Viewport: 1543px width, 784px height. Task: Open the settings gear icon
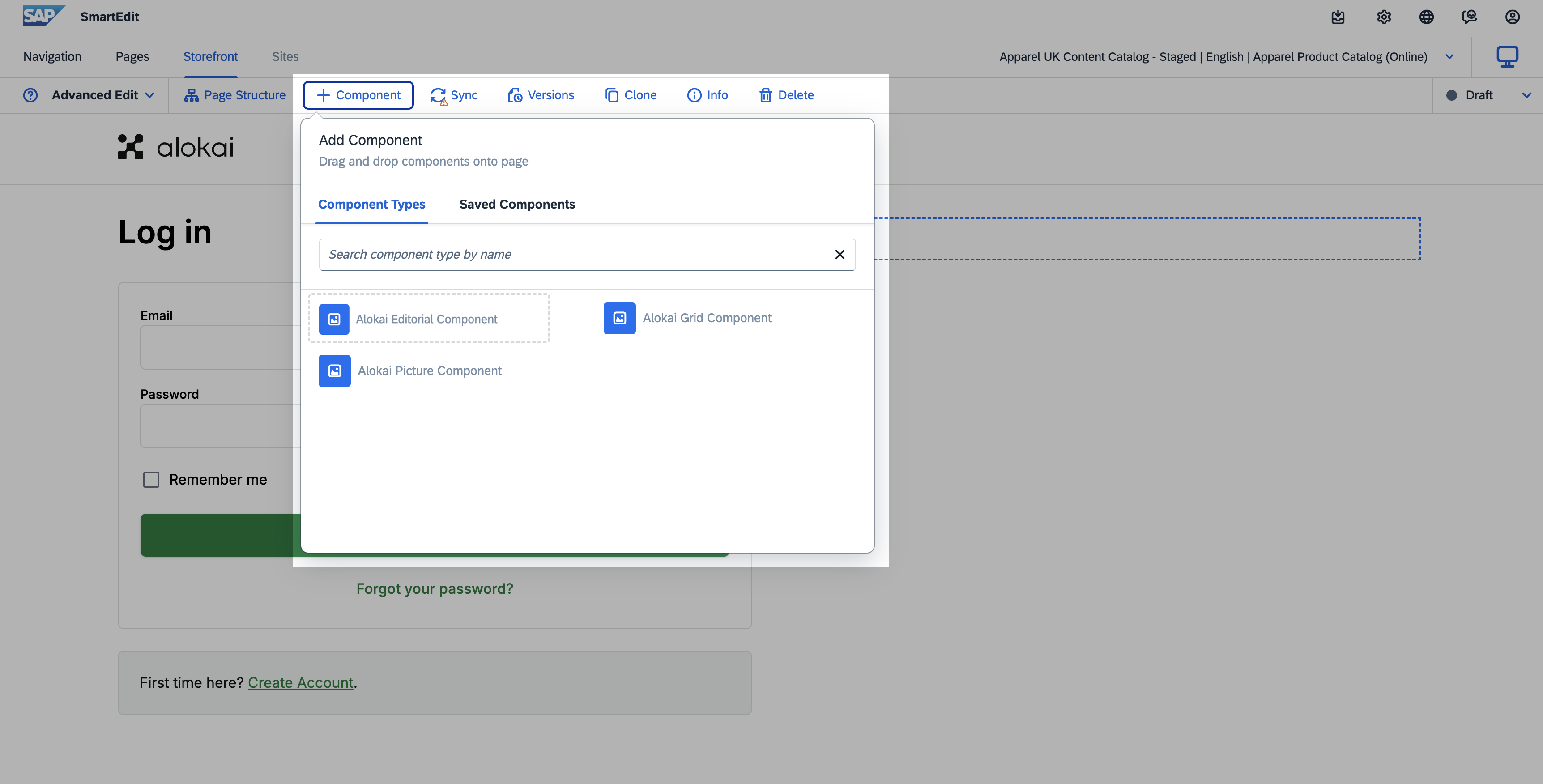point(1384,17)
